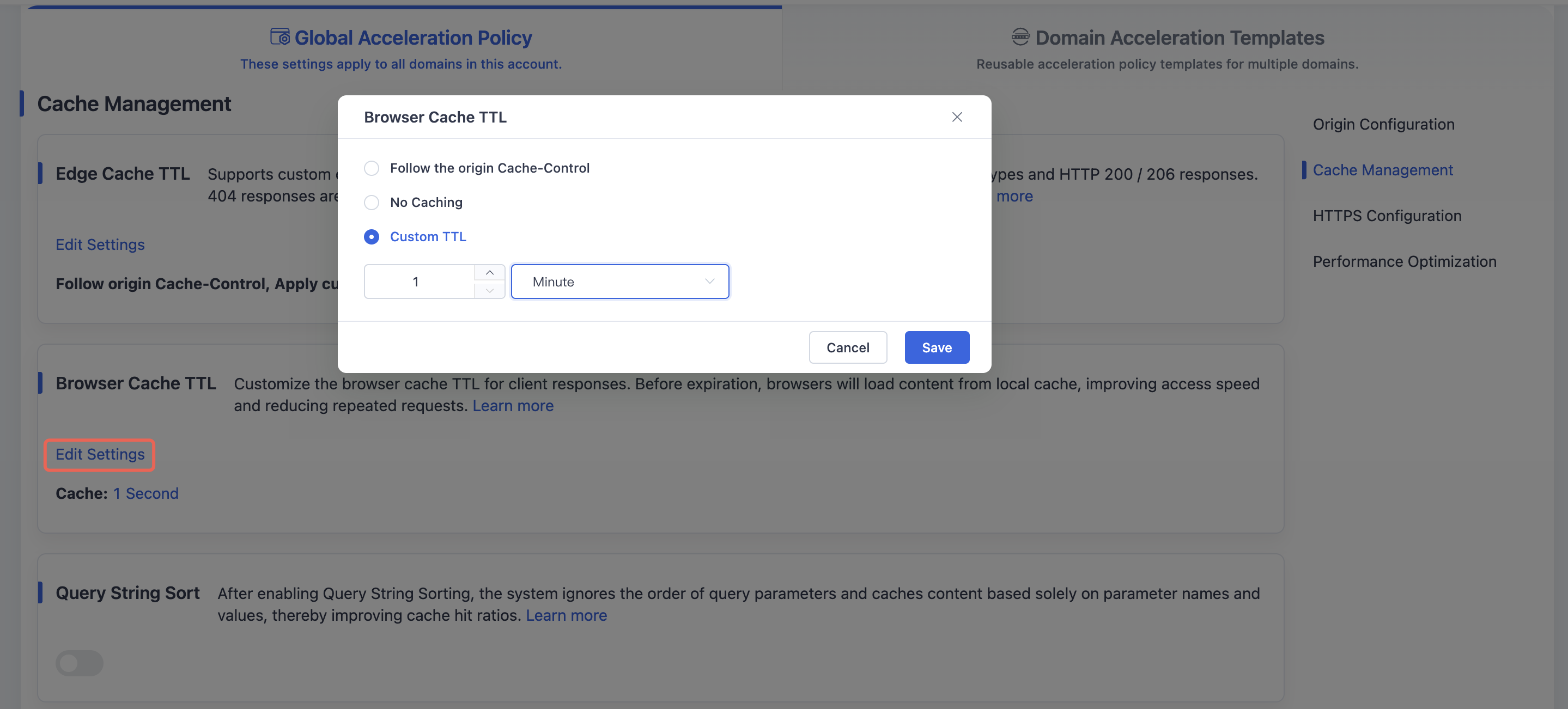Click the Browser Cache TTL dialog title
Viewport: 1568px width, 709px height.
coord(435,117)
